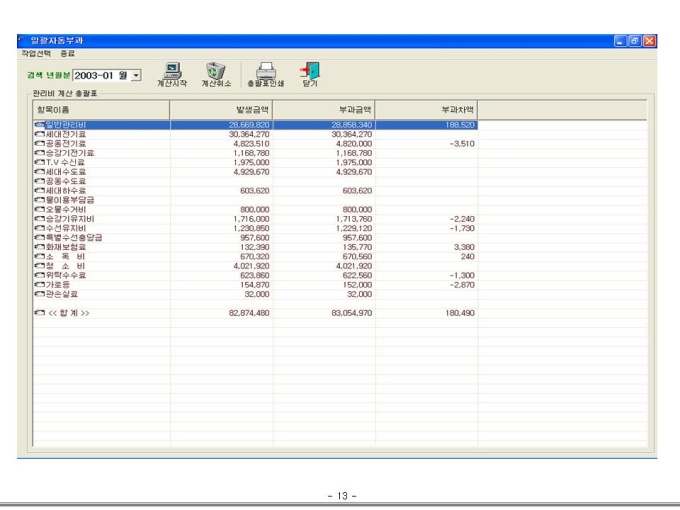Select the 일반관리비 row icon
680x510 pixels.
point(39,125)
